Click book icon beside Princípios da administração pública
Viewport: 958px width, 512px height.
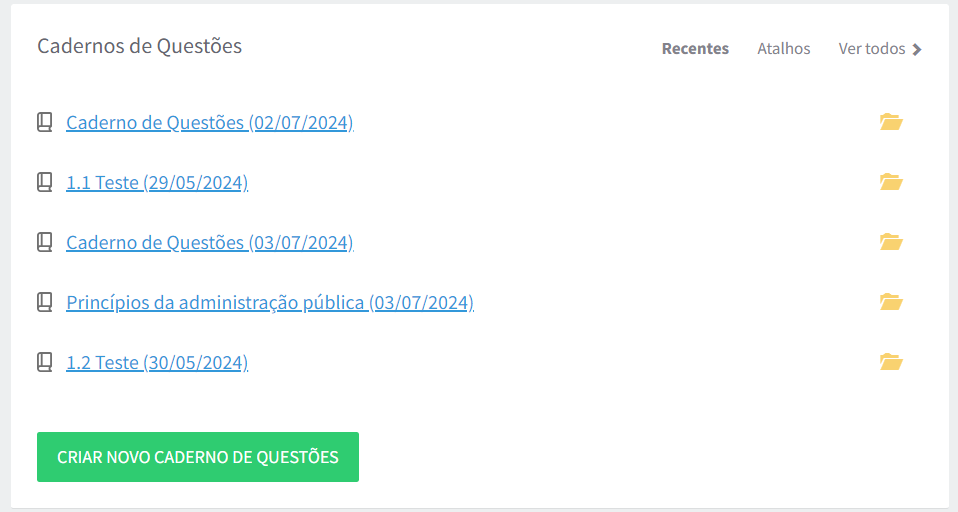tap(45, 302)
